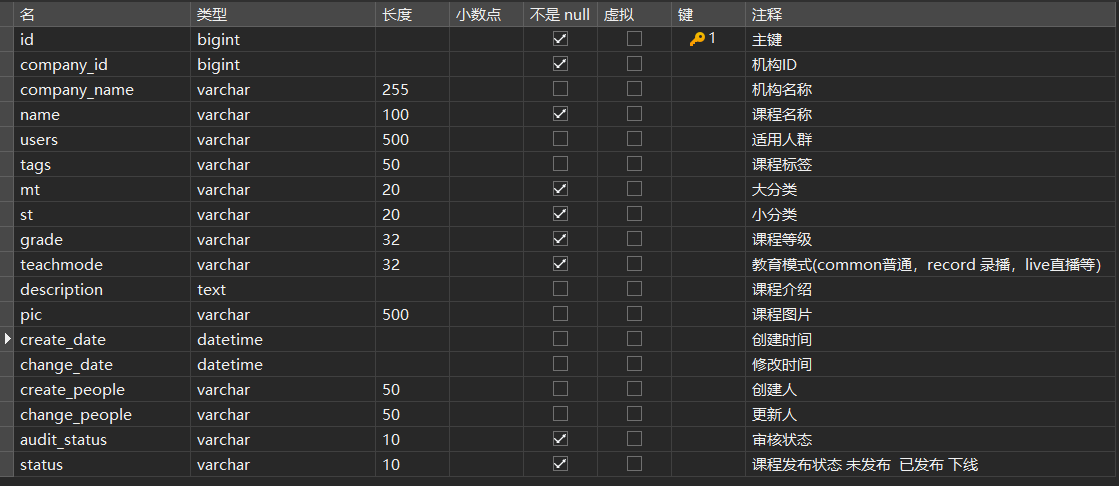
Task: Click length 500 of users field
Action: [395, 140]
